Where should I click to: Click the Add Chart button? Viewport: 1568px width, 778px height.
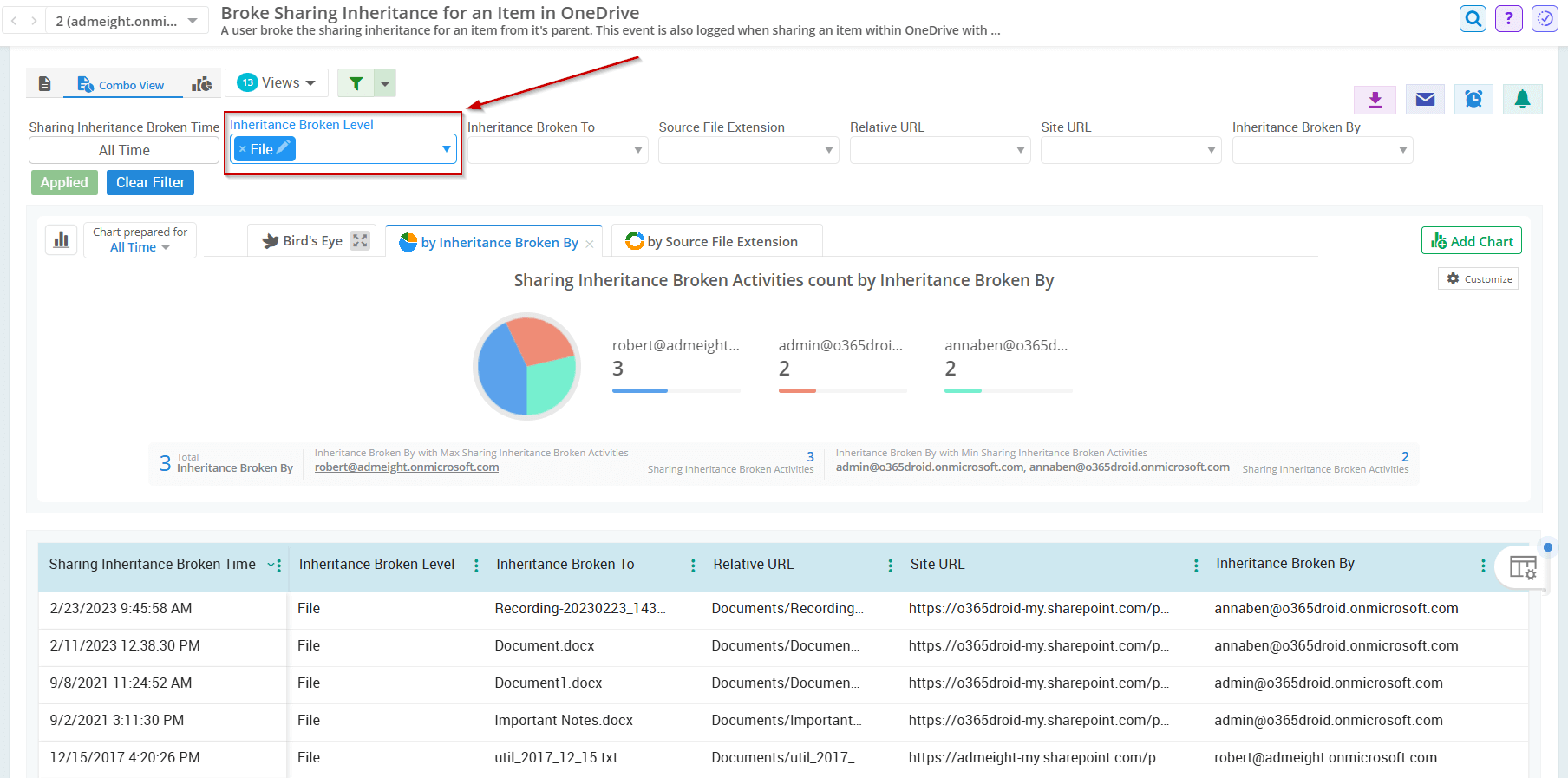1472,241
